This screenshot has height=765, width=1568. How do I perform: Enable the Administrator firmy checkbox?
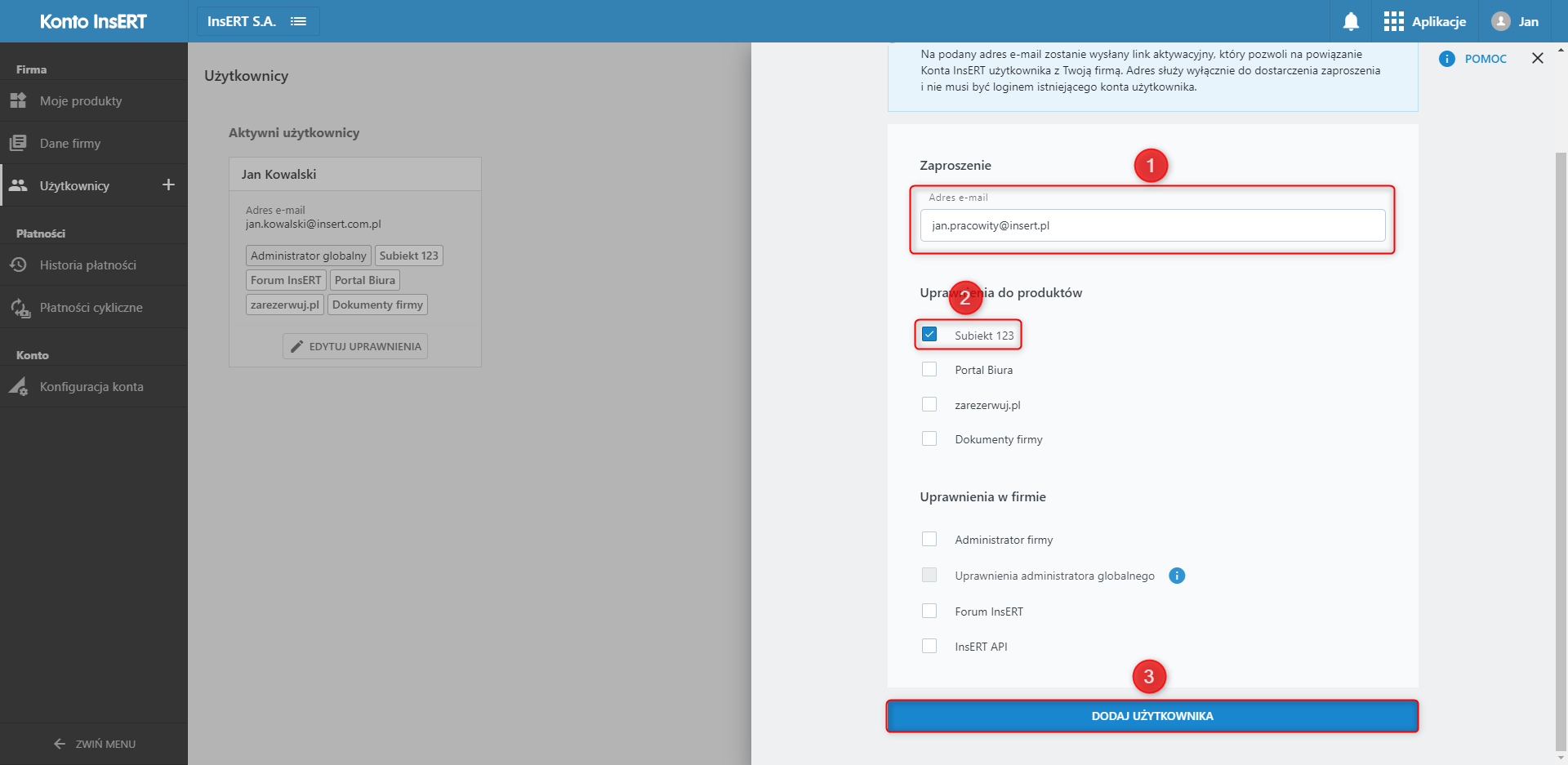point(929,539)
